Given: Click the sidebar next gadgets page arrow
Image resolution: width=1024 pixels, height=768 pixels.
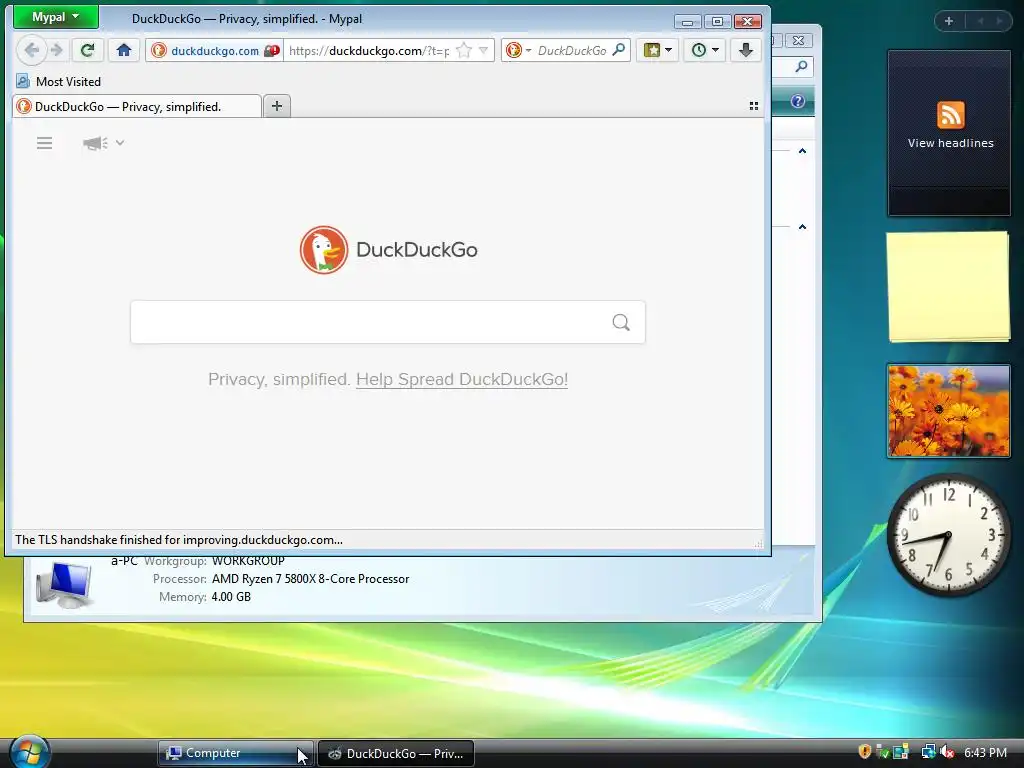Looking at the screenshot, I should pos(999,21).
